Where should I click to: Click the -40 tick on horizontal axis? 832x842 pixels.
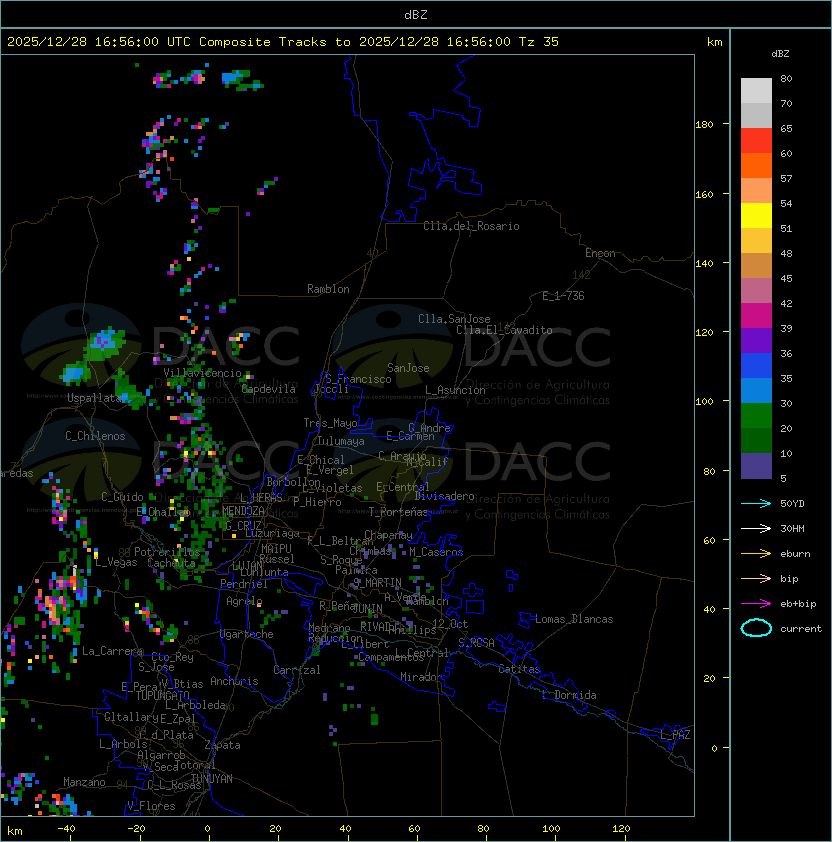tap(66, 829)
